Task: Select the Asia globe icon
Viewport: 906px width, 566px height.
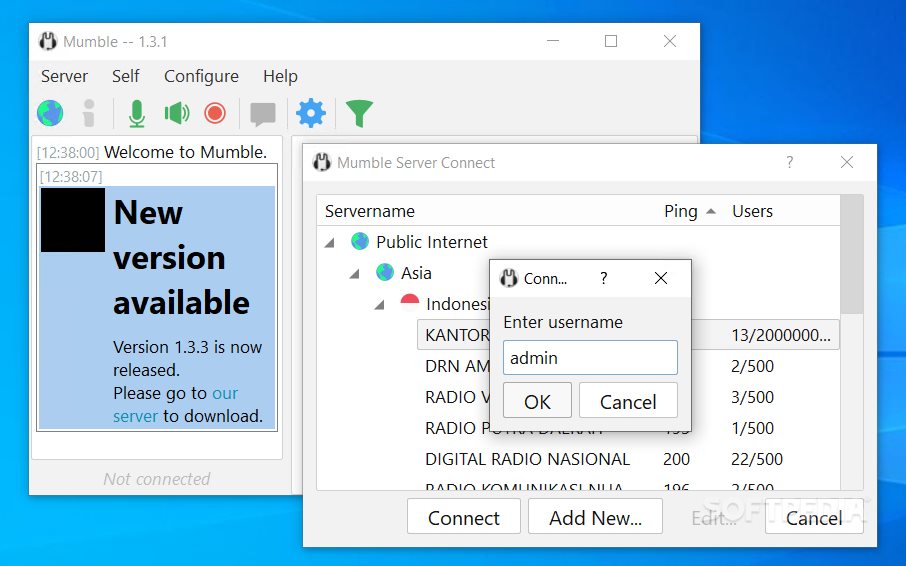Action: pos(385,272)
